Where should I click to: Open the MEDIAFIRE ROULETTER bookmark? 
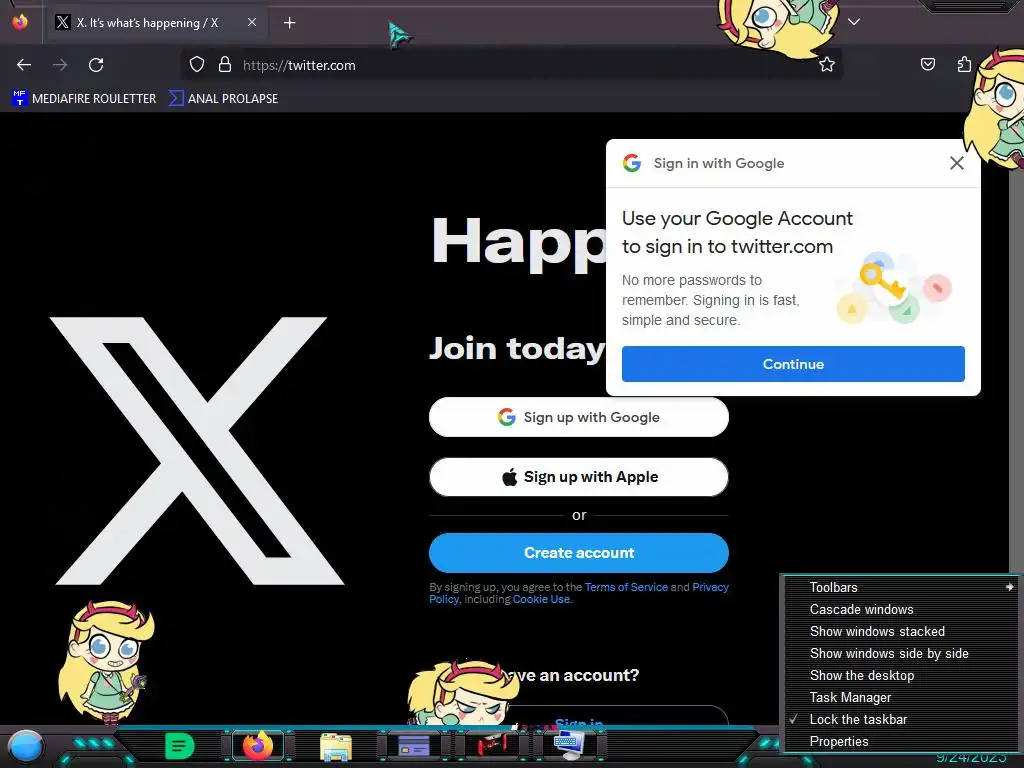coord(84,99)
